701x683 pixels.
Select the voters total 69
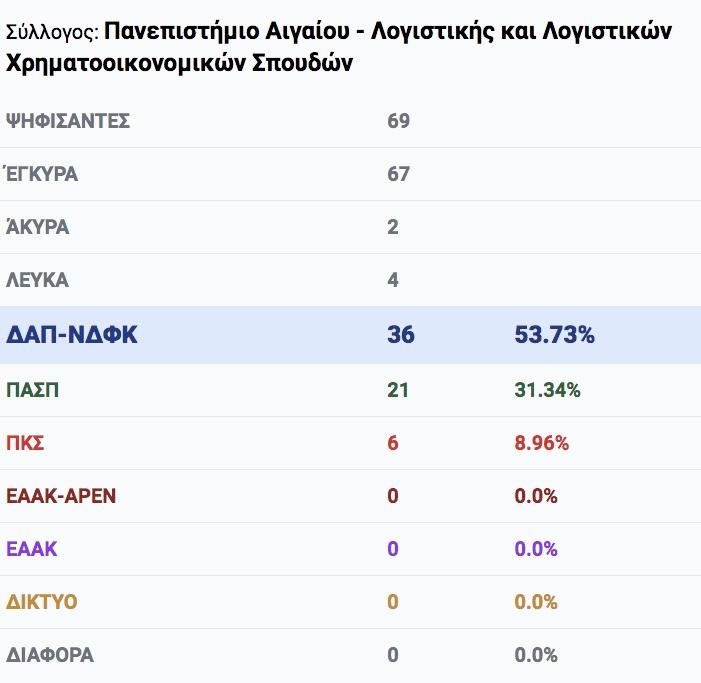click(x=398, y=121)
